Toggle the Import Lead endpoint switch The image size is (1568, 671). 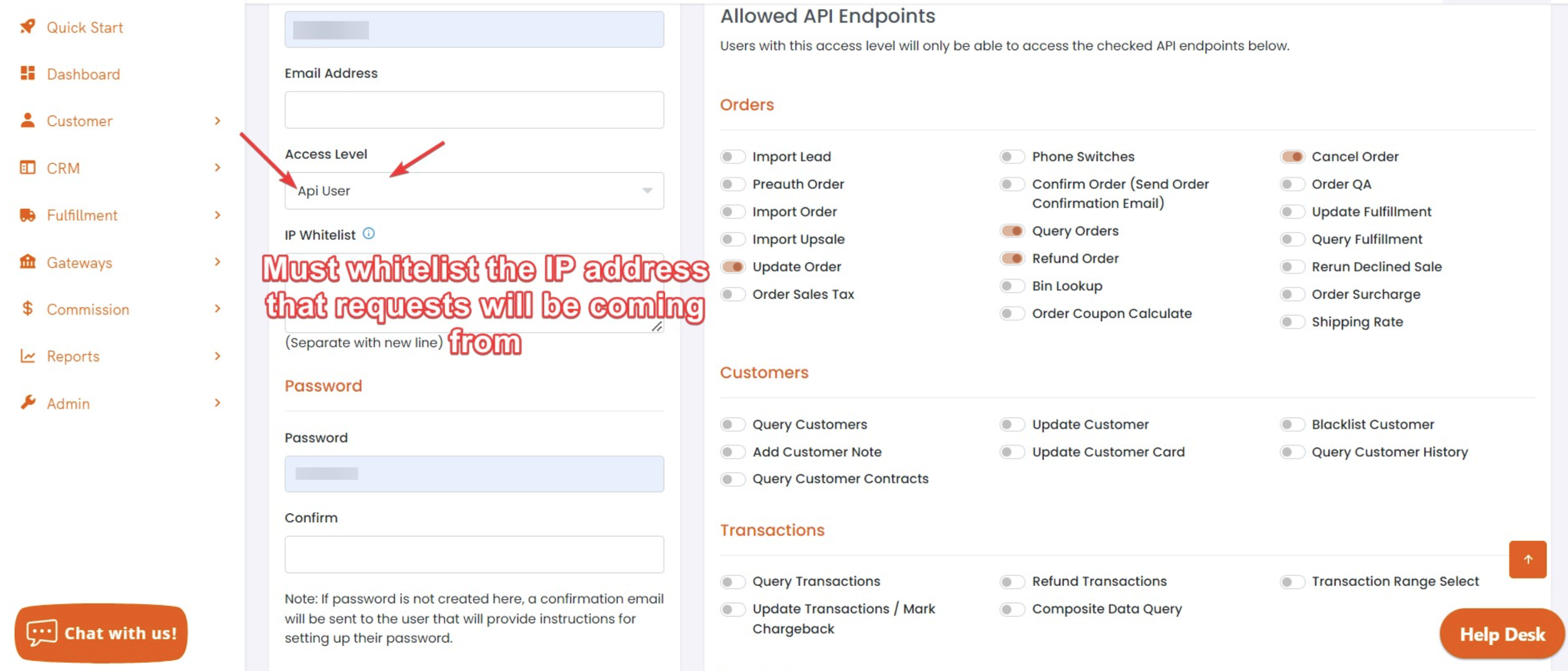click(x=732, y=157)
